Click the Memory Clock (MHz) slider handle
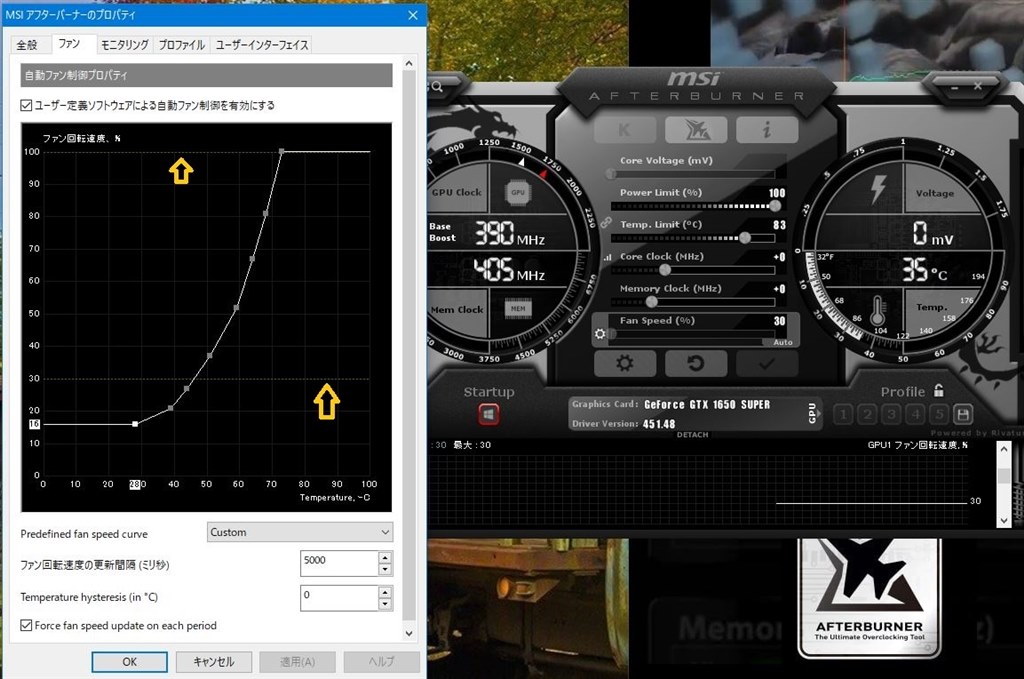Viewport: 1024px width, 679px height. (x=652, y=302)
